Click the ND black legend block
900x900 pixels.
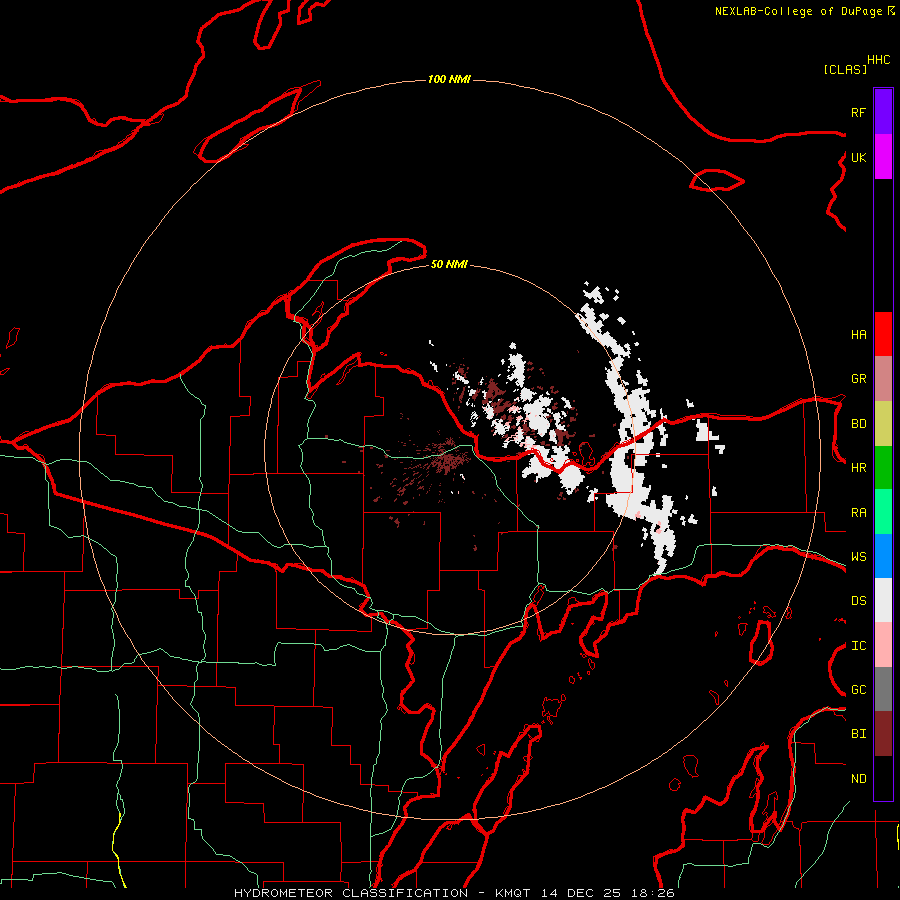pyautogui.click(x=883, y=778)
